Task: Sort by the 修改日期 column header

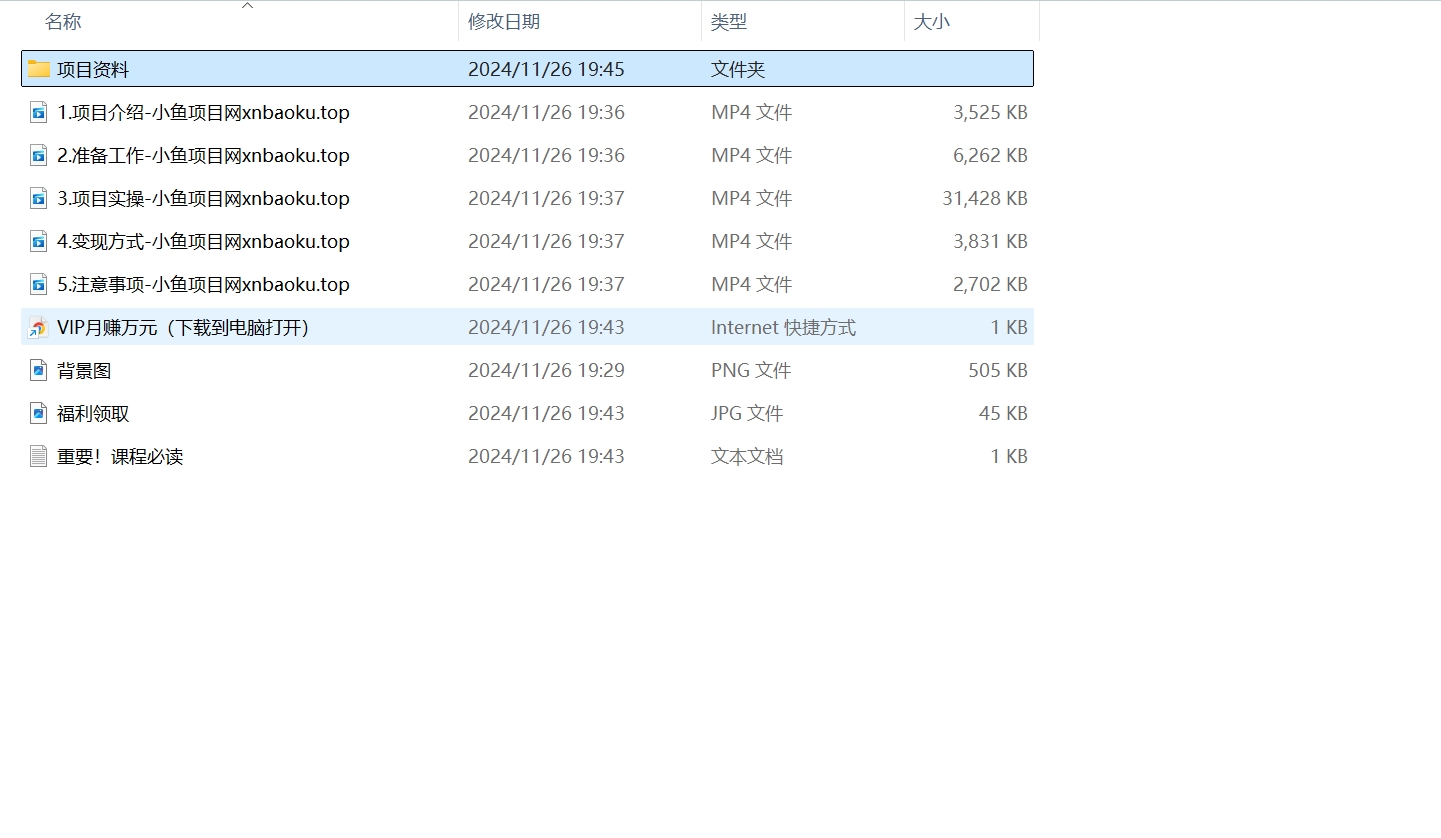Action: (504, 22)
